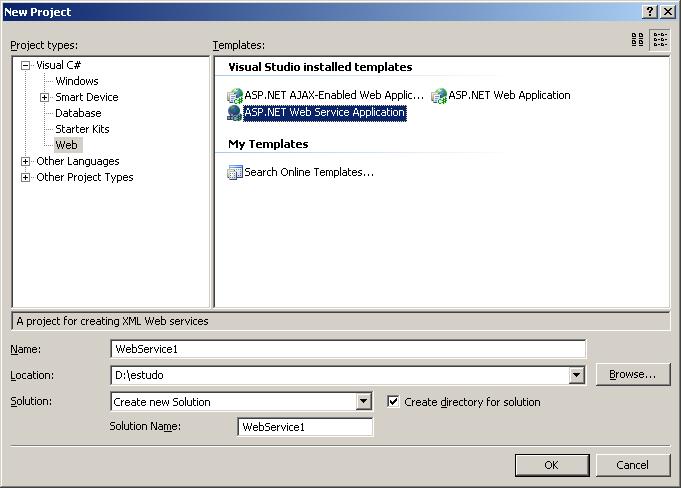This screenshot has width=681, height=488.
Task: Select Starter Kits project type
Action: (82, 129)
